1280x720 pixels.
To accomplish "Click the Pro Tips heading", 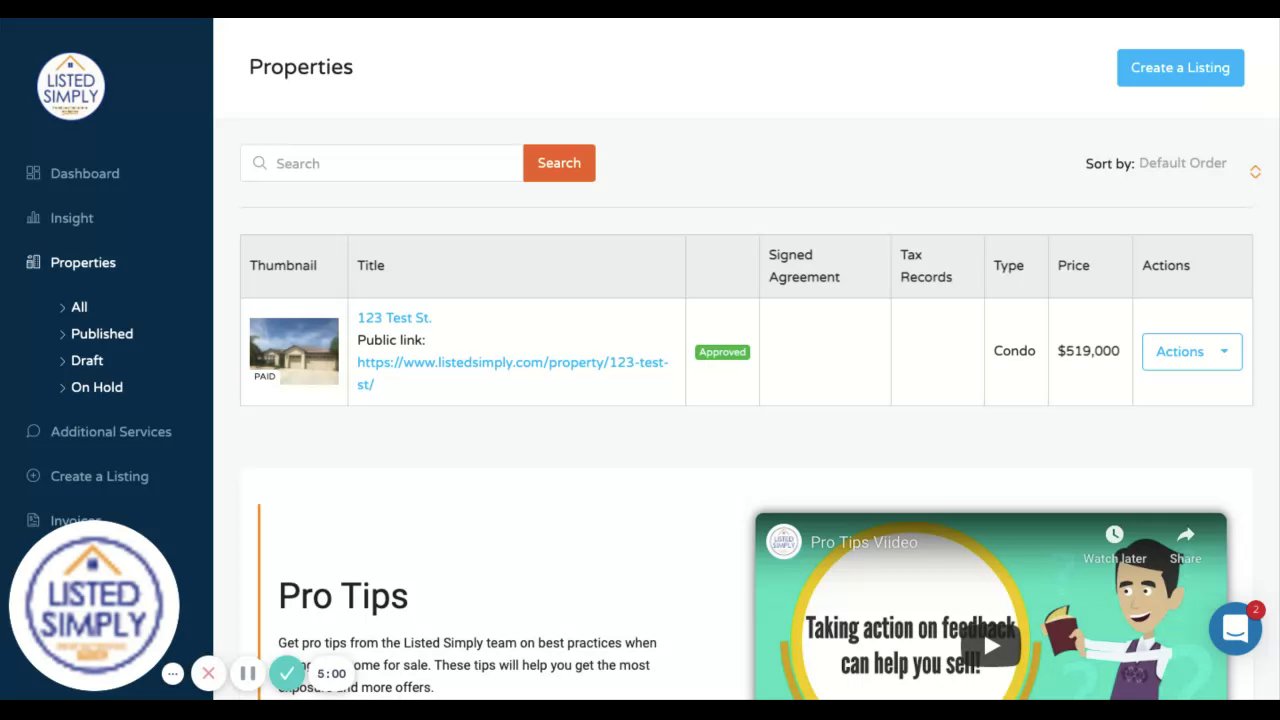I will click(x=343, y=596).
